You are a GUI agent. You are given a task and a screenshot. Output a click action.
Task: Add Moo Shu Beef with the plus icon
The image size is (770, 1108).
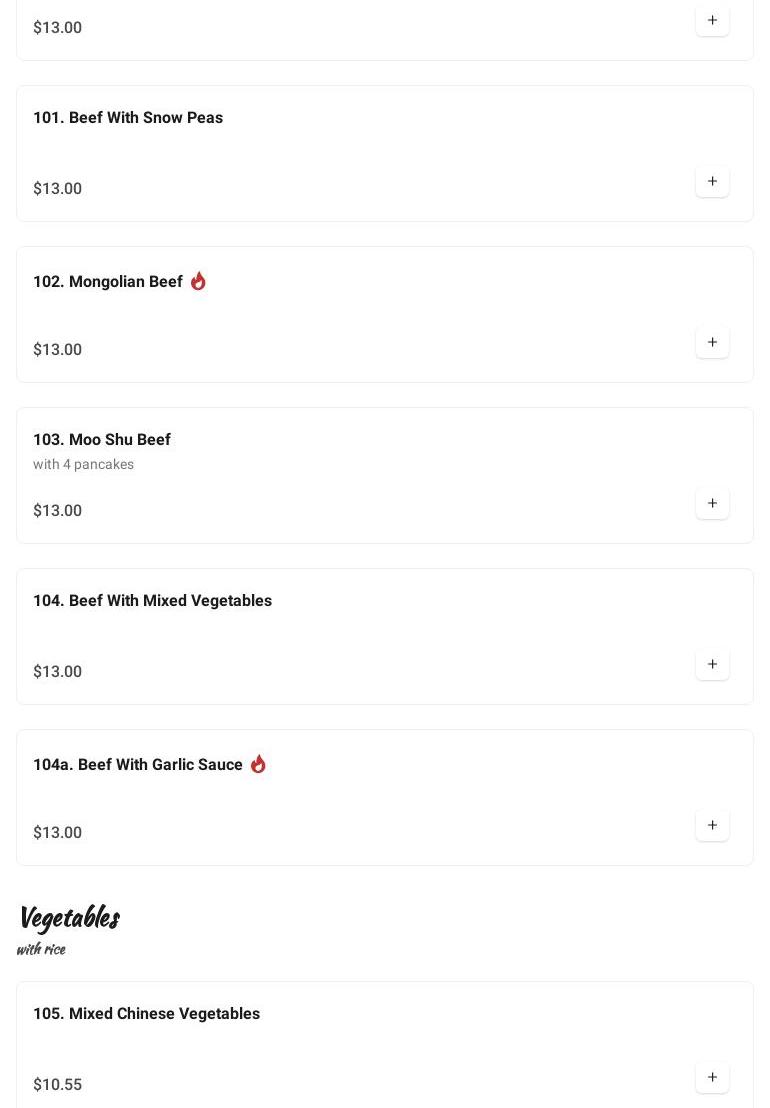point(712,503)
